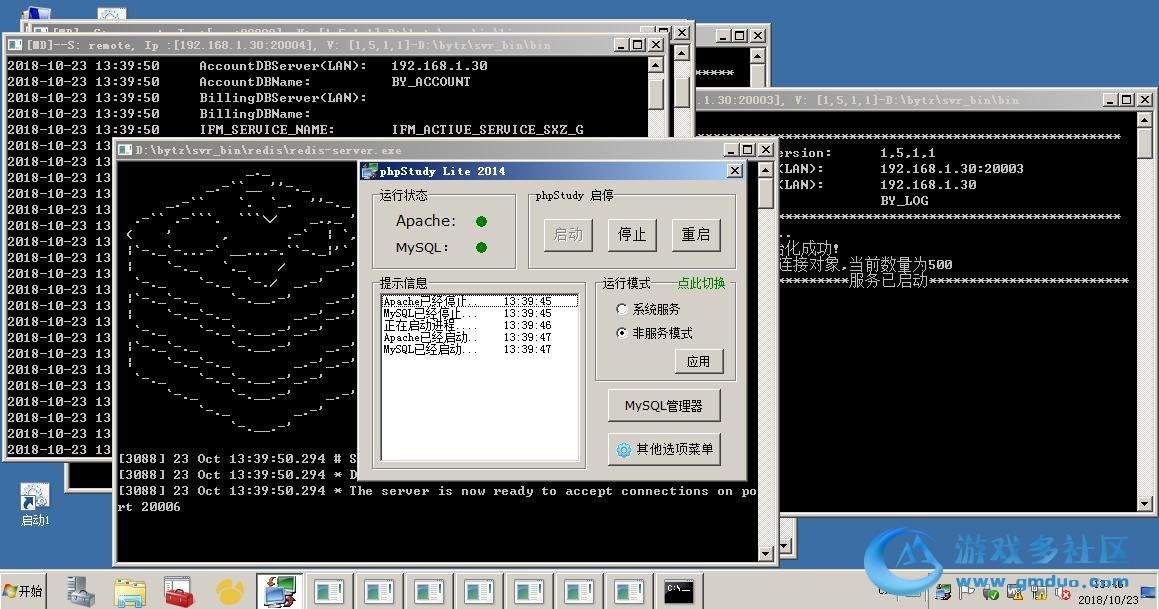This screenshot has width=1159, height=609.
Task: Click phpStudy title bar icon
Action: pos(369,171)
